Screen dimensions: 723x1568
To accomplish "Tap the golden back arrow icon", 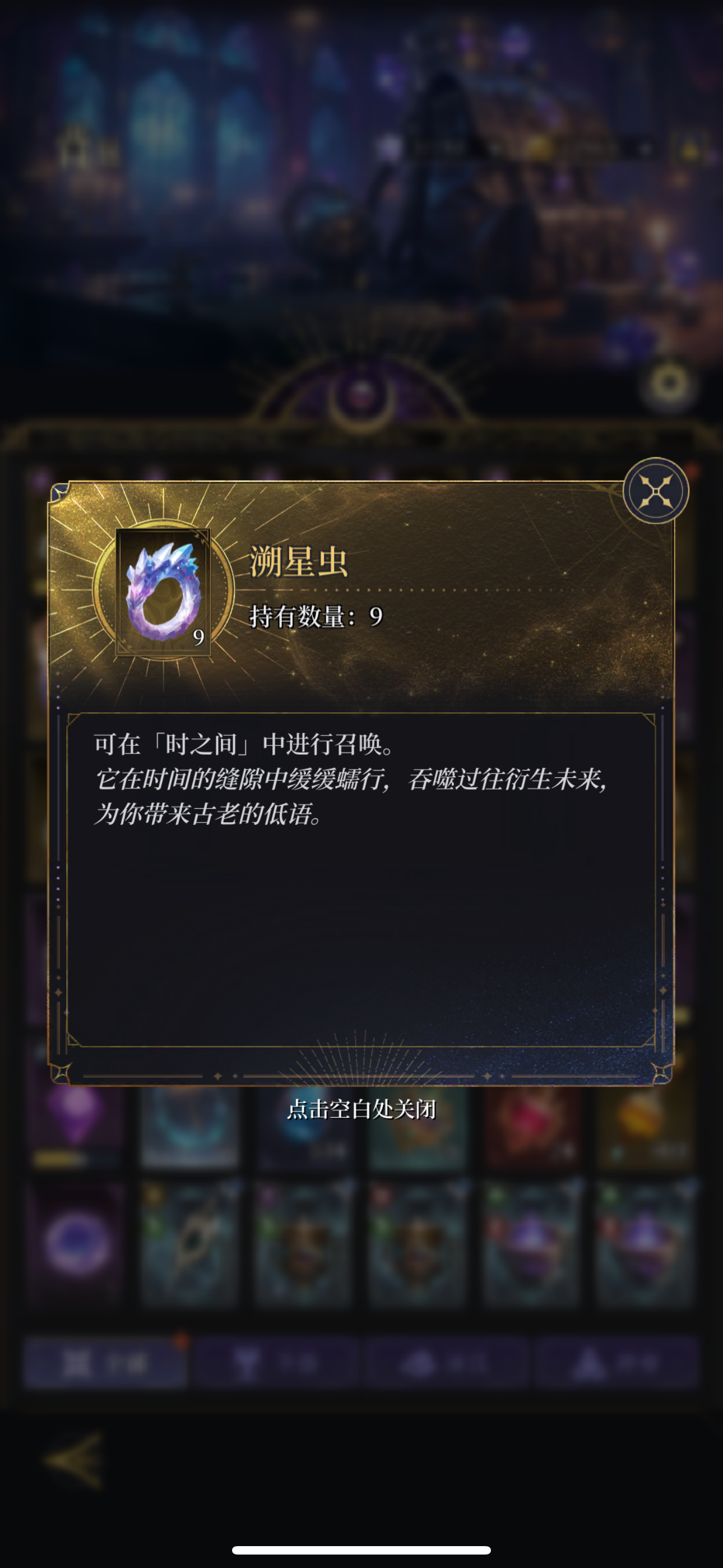I will 75,1460.
